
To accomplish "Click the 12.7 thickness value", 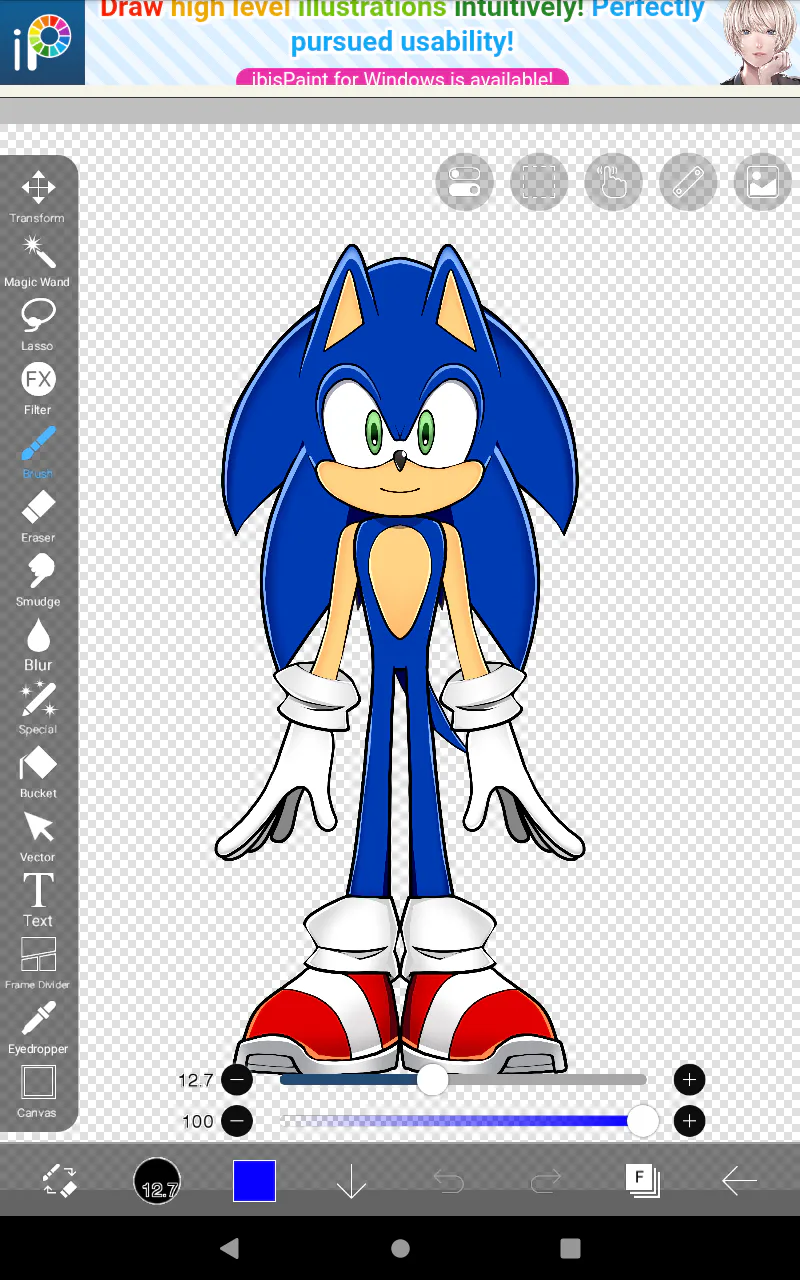I will tap(196, 1080).
